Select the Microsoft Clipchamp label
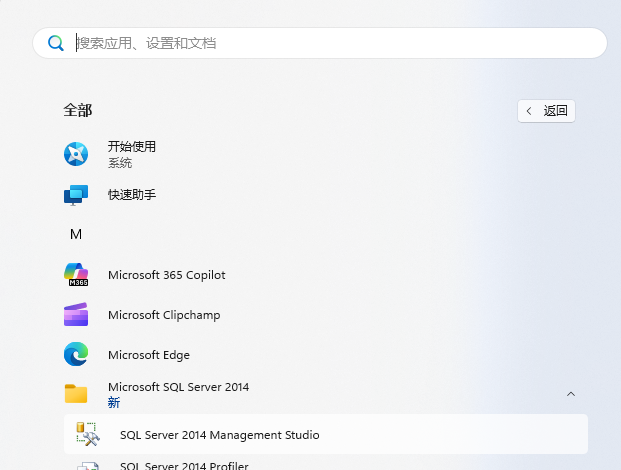 pos(164,315)
